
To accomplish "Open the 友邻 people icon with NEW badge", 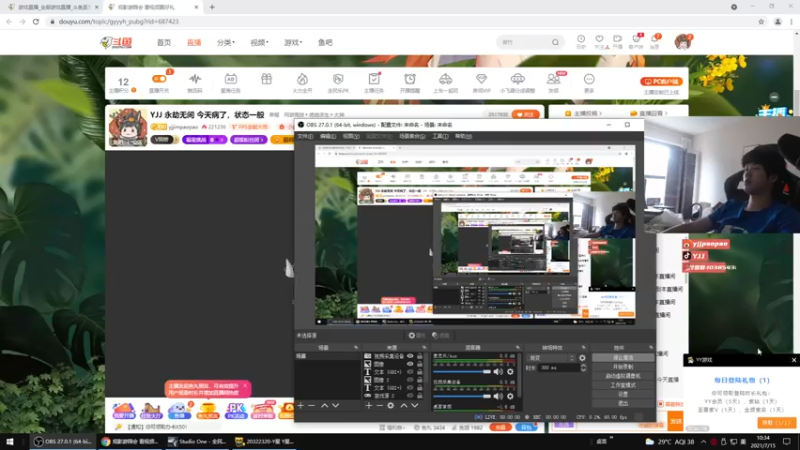I will [x=554, y=79].
